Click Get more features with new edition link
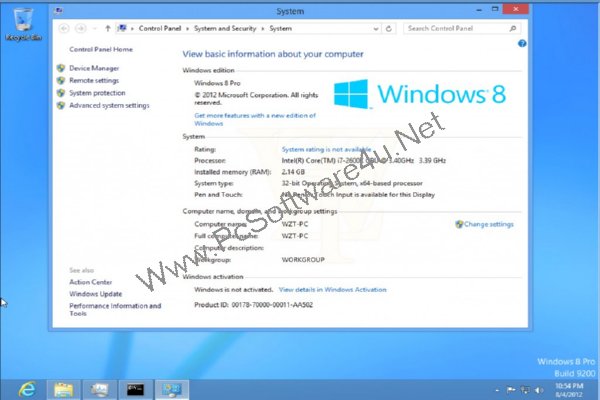The width and height of the screenshot is (600, 400). click(x=255, y=119)
